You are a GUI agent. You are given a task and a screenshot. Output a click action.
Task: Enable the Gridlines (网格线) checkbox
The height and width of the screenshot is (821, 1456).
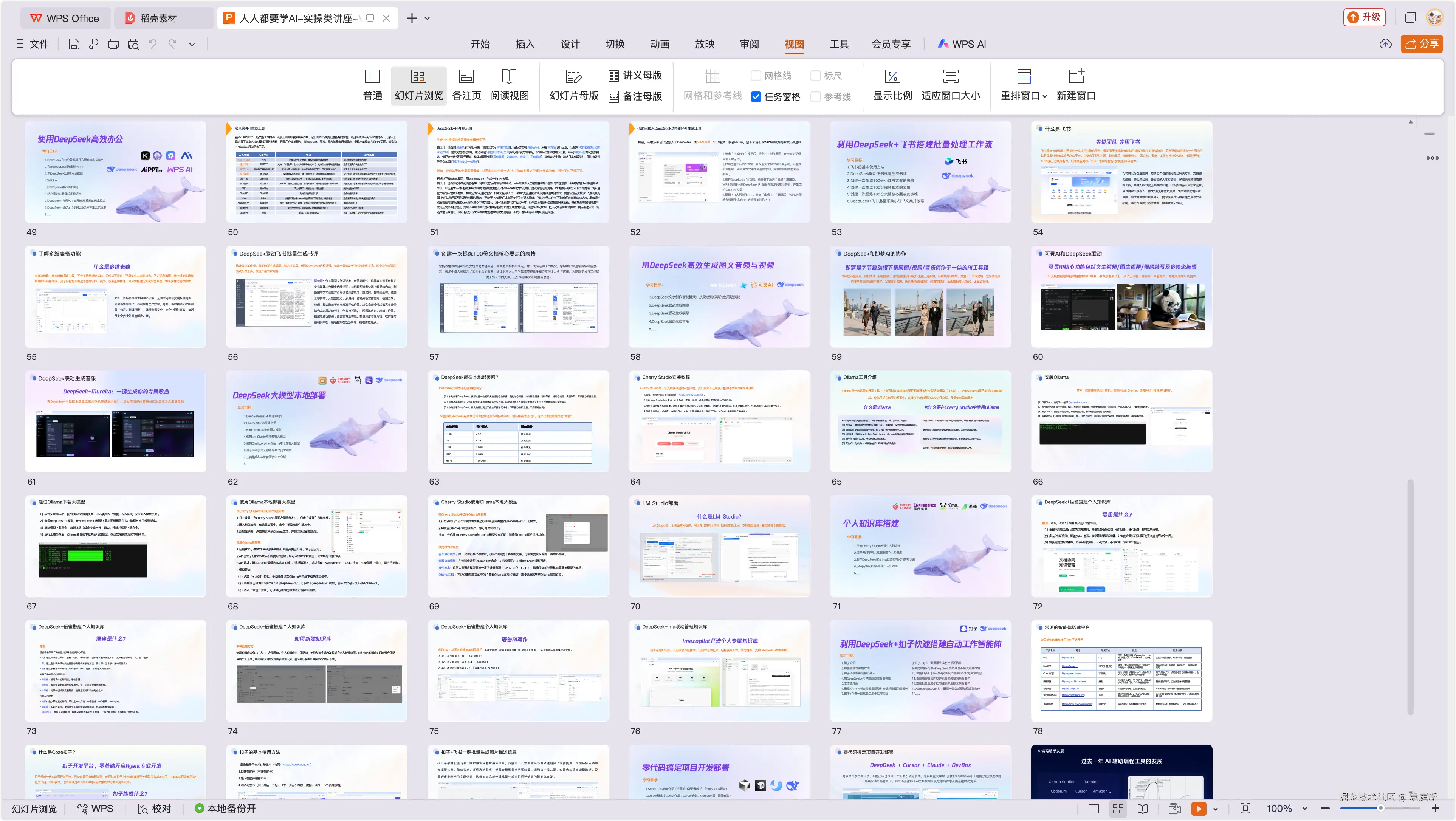(x=756, y=76)
